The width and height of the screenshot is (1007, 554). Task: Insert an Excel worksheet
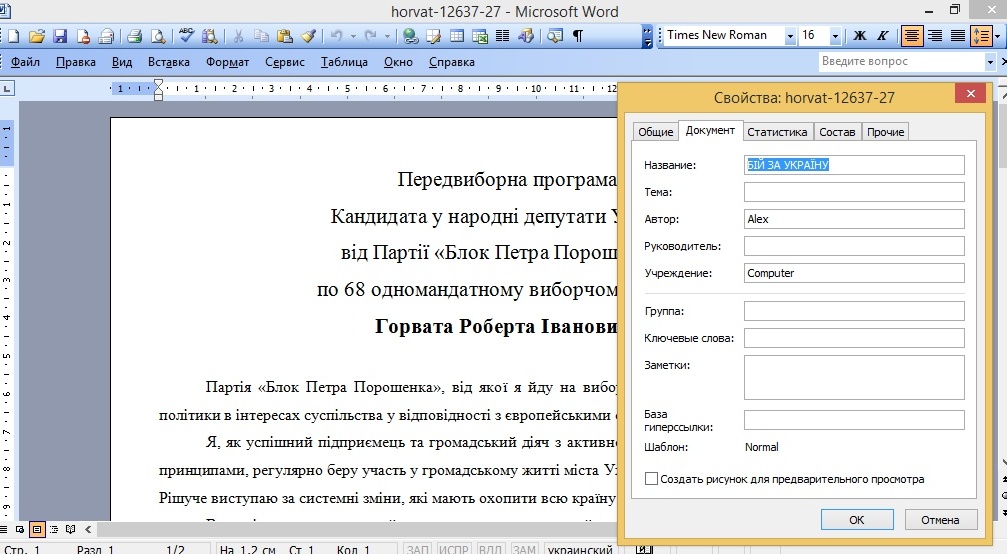click(480, 36)
